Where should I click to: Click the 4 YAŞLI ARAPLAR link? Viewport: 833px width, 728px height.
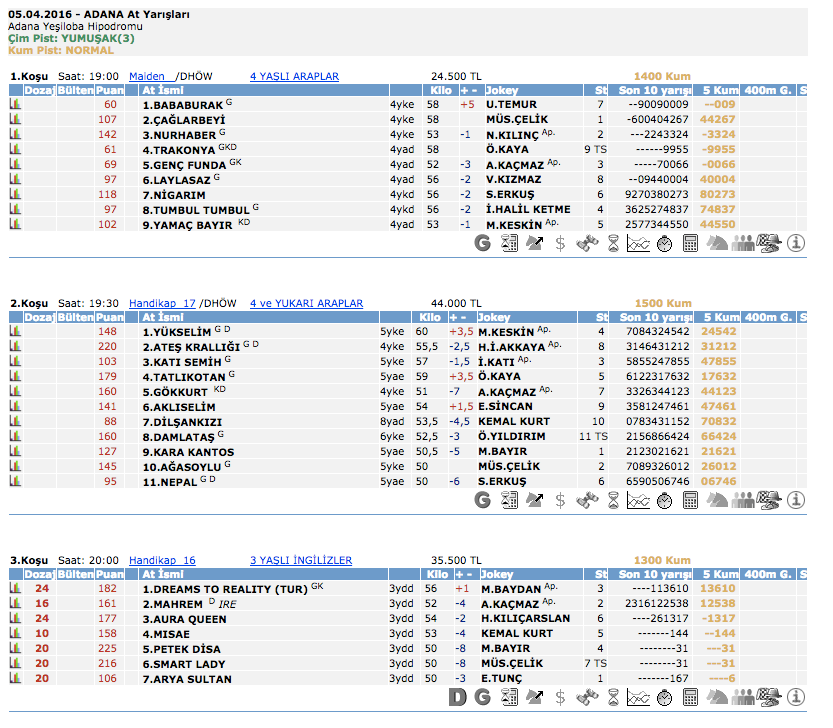click(294, 76)
